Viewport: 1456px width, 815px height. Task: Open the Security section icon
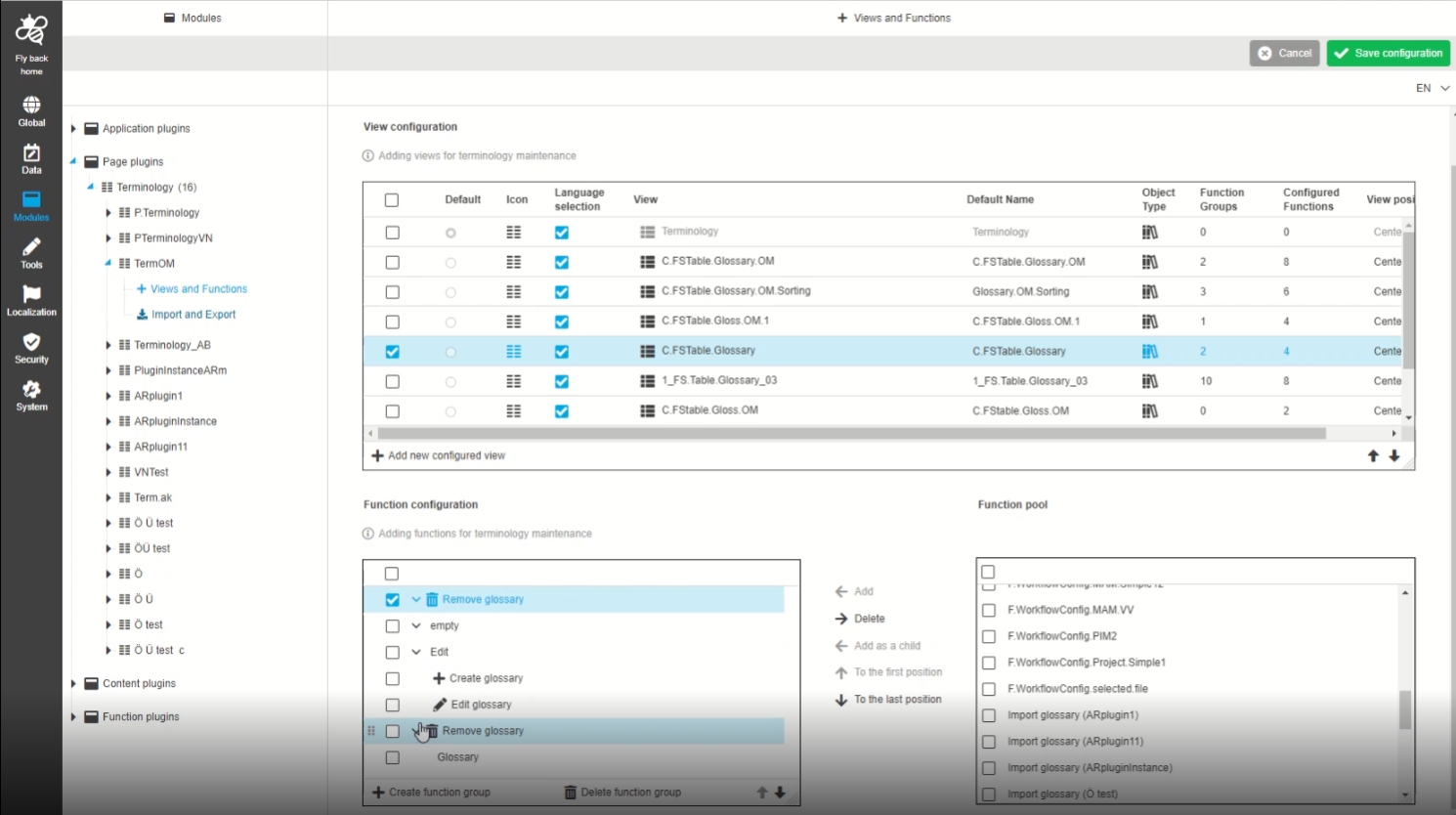pyautogui.click(x=31, y=348)
